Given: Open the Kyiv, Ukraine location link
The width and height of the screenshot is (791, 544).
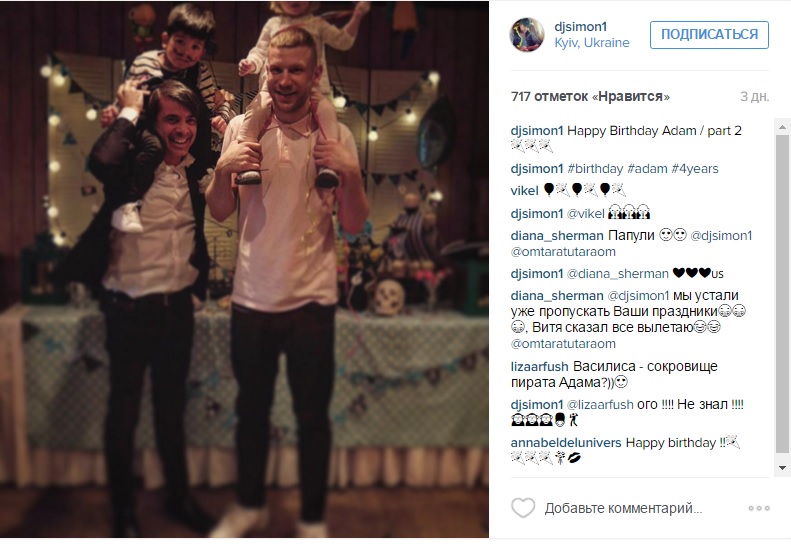Looking at the screenshot, I should 592,43.
